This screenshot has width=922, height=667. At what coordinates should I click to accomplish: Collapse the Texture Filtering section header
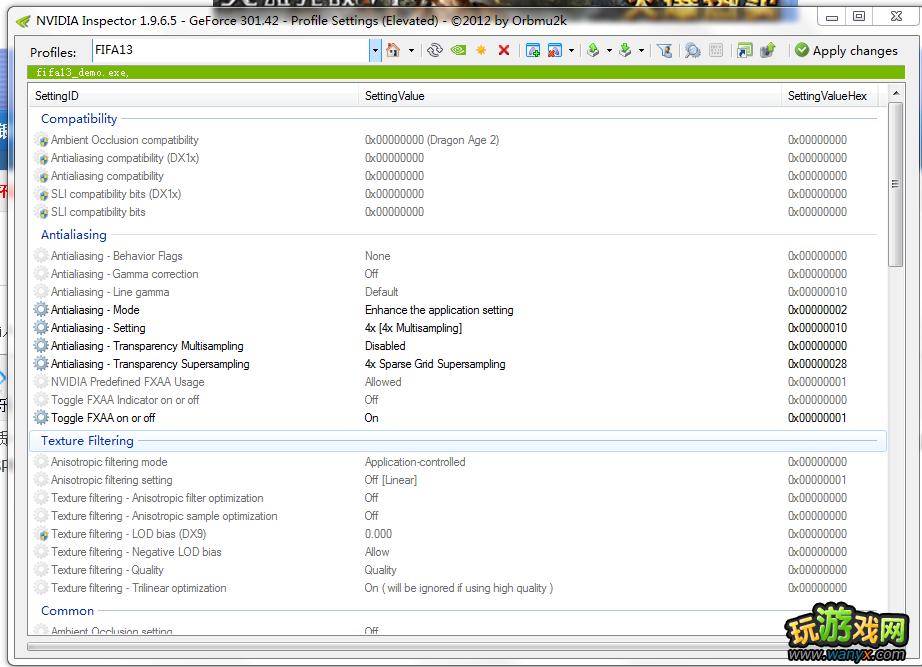click(x=87, y=441)
